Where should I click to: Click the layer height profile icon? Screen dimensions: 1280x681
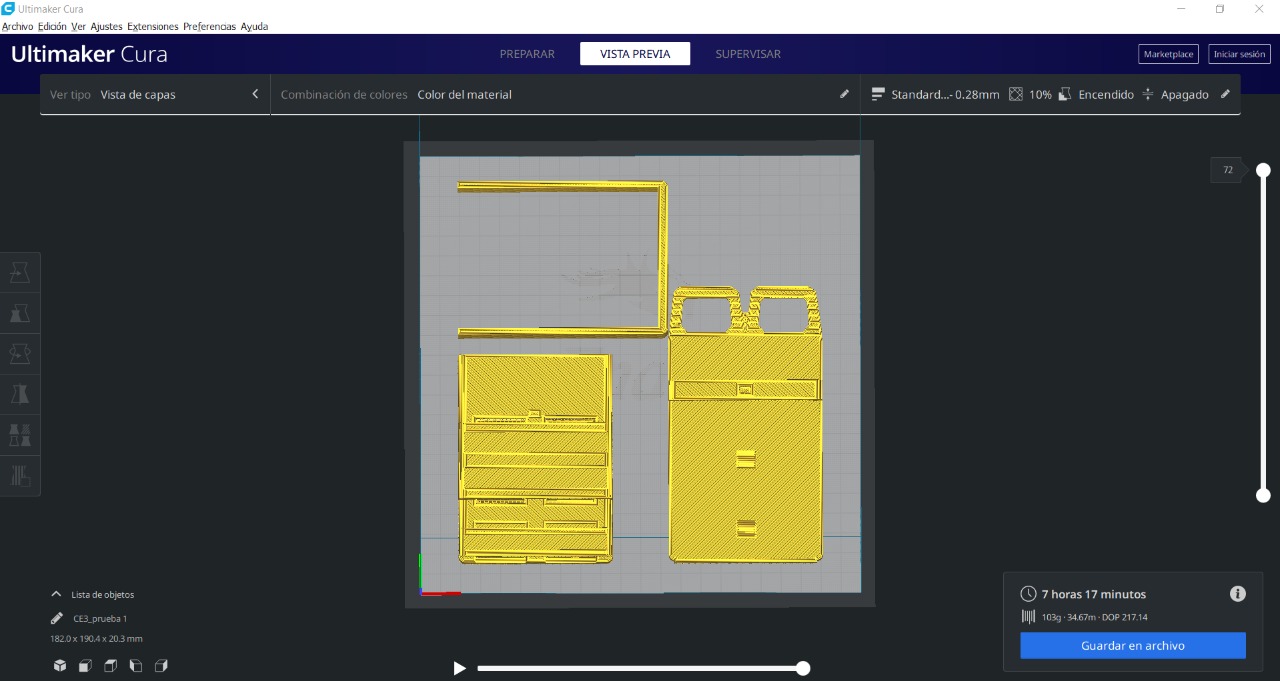coord(878,94)
